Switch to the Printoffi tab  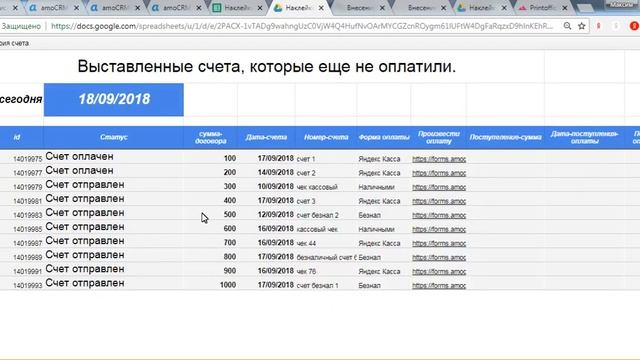[541, 8]
